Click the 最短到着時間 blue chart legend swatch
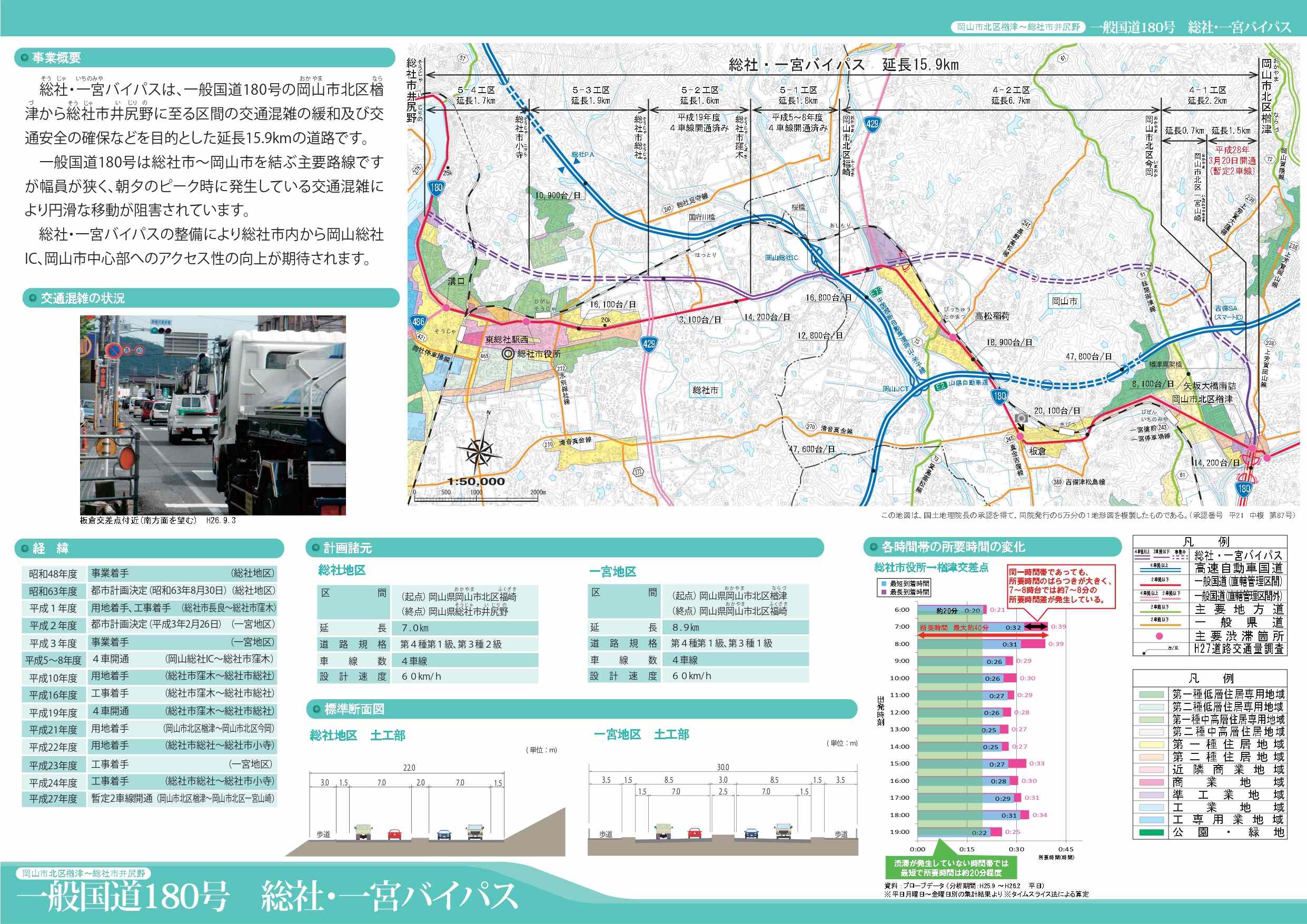The width and height of the screenshot is (1307, 924). pyautogui.click(x=884, y=583)
